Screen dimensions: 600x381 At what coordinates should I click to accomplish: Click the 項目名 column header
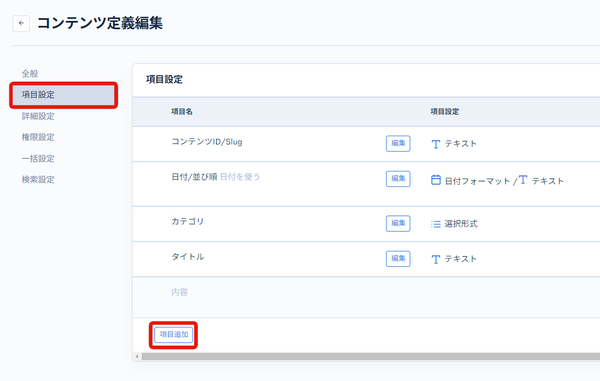click(x=182, y=112)
